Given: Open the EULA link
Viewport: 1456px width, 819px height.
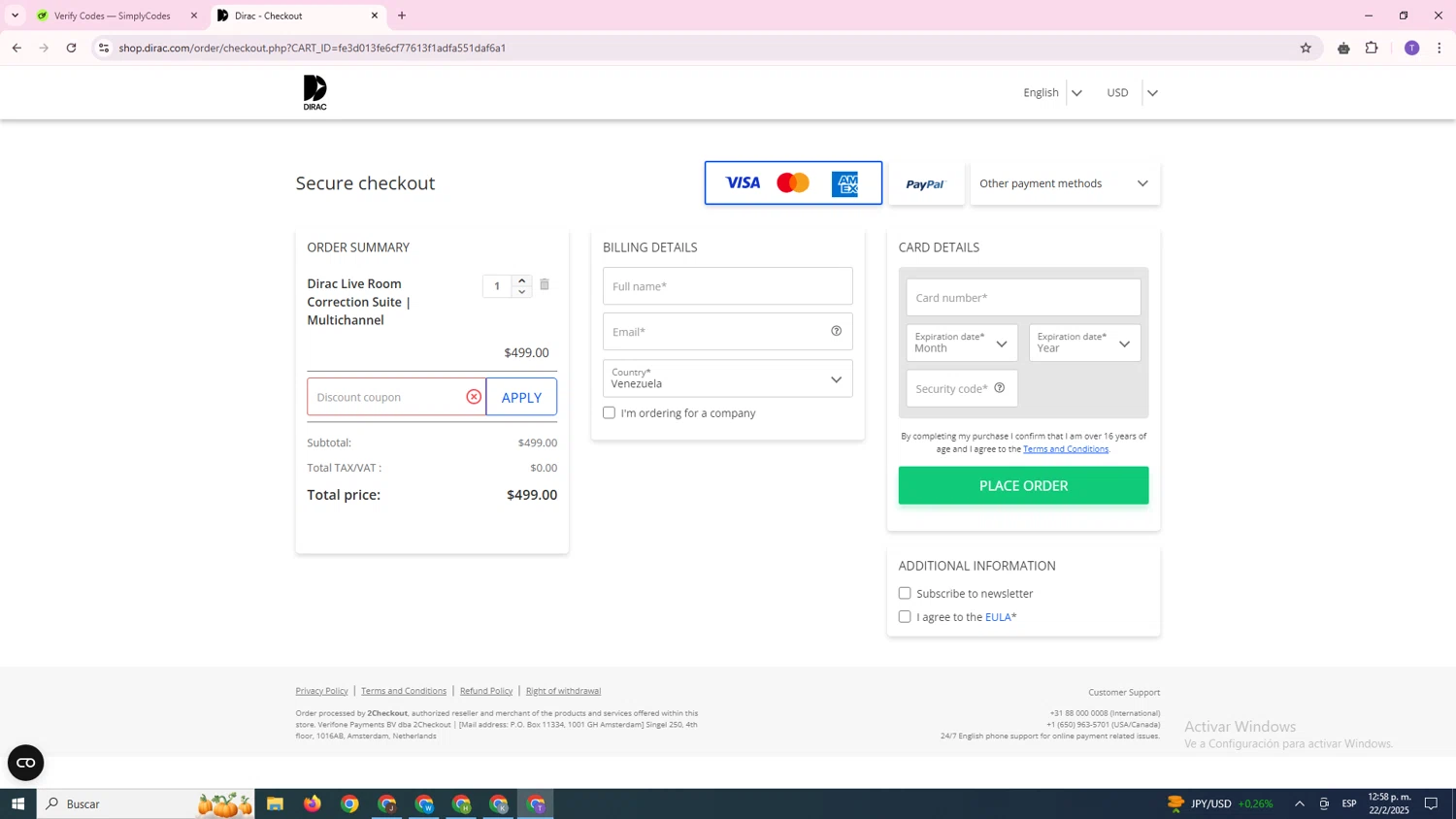Looking at the screenshot, I should coord(999,617).
